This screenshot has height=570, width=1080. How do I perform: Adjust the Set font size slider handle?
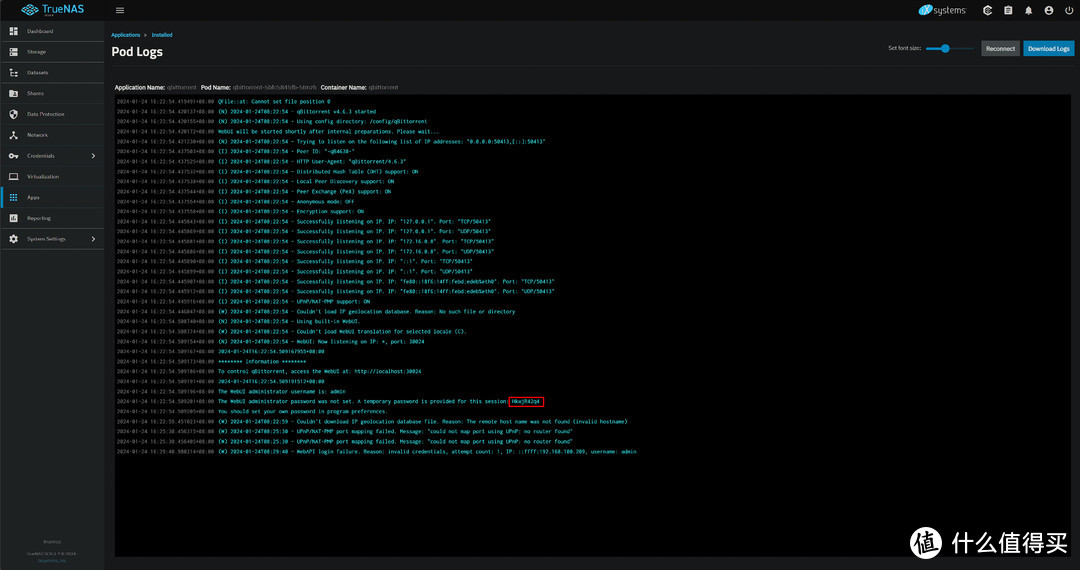coord(945,49)
